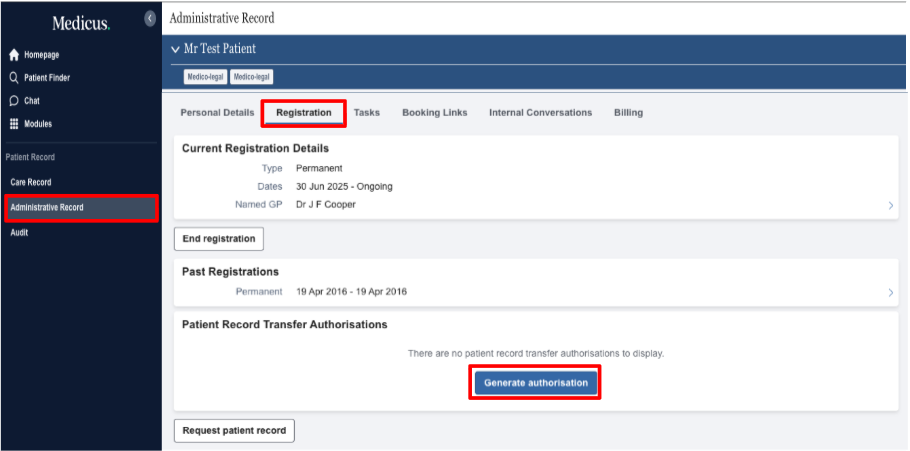This screenshot has width=910, height=451.
Task: Open the Tasks tab
Action: 367,113
